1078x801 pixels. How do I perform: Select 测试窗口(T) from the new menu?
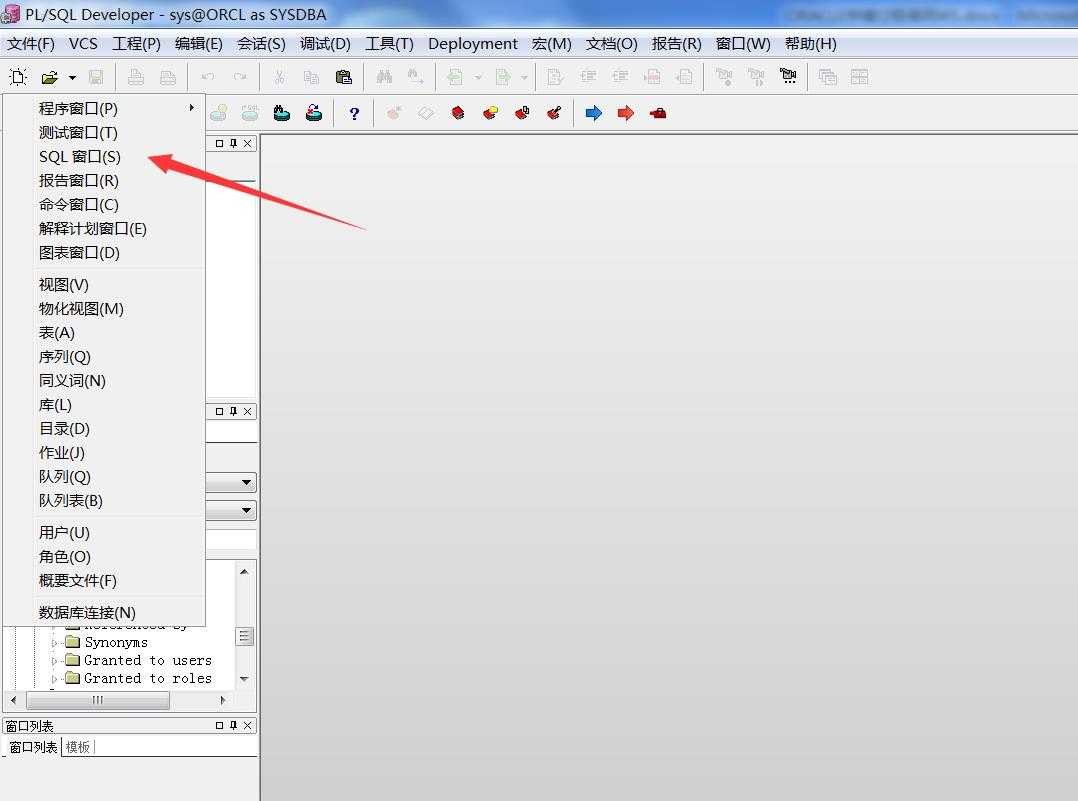(104, 133)
